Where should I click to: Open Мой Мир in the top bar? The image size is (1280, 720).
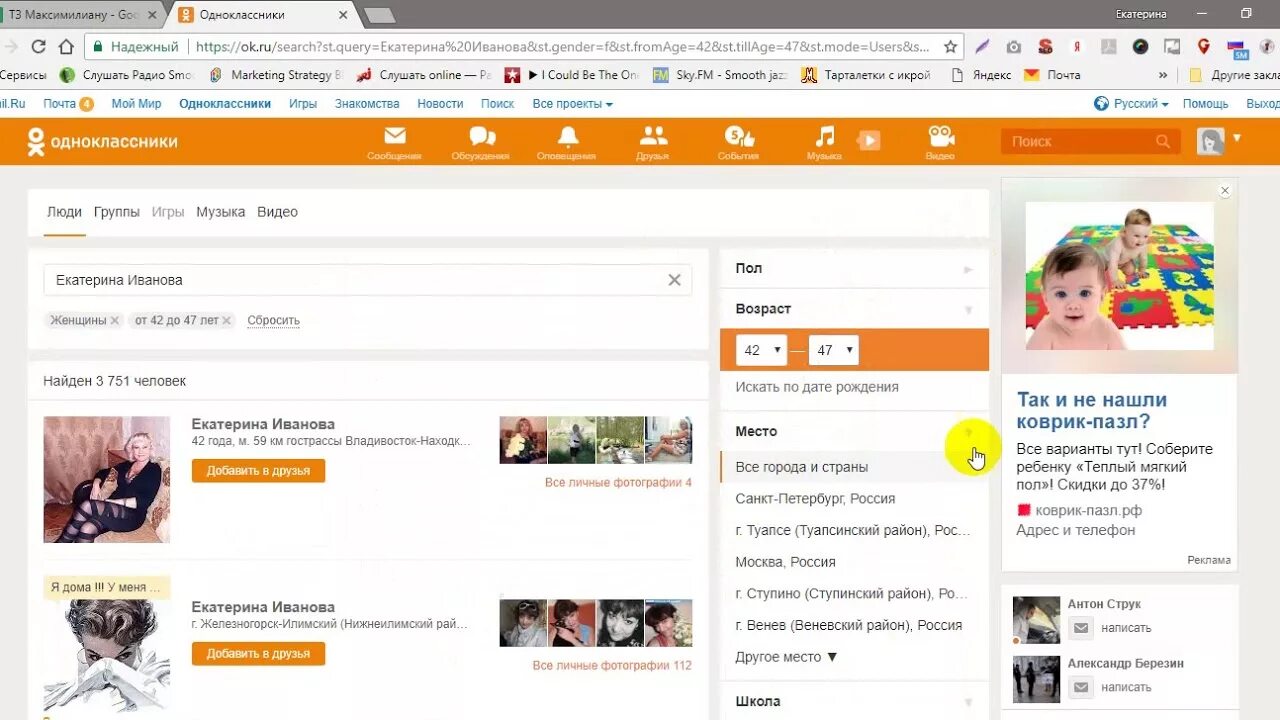coord(136,103)
